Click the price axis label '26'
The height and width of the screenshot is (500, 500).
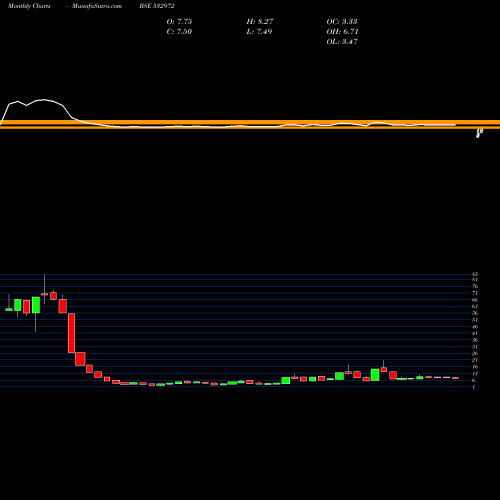[475, 353]
